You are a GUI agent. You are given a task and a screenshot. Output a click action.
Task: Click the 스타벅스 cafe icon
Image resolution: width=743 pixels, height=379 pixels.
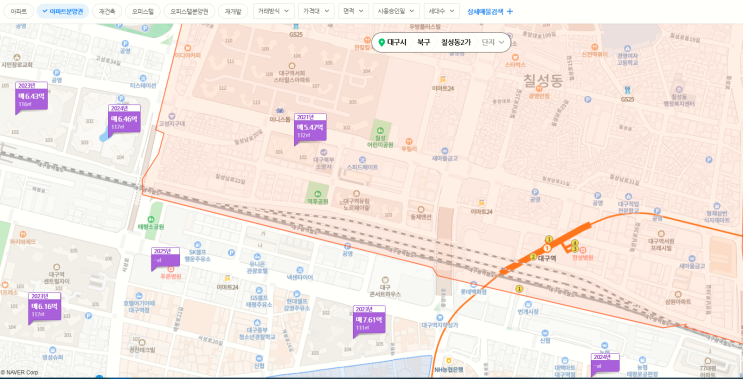[516, 56]
